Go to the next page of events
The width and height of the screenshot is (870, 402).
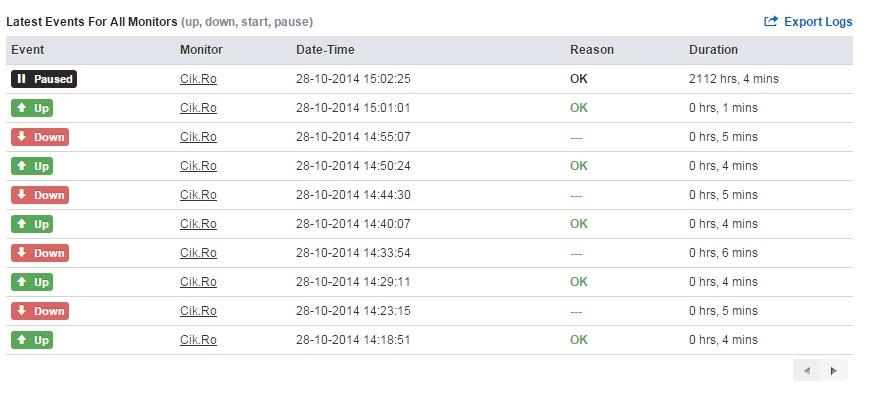click(x=833, y=370)
